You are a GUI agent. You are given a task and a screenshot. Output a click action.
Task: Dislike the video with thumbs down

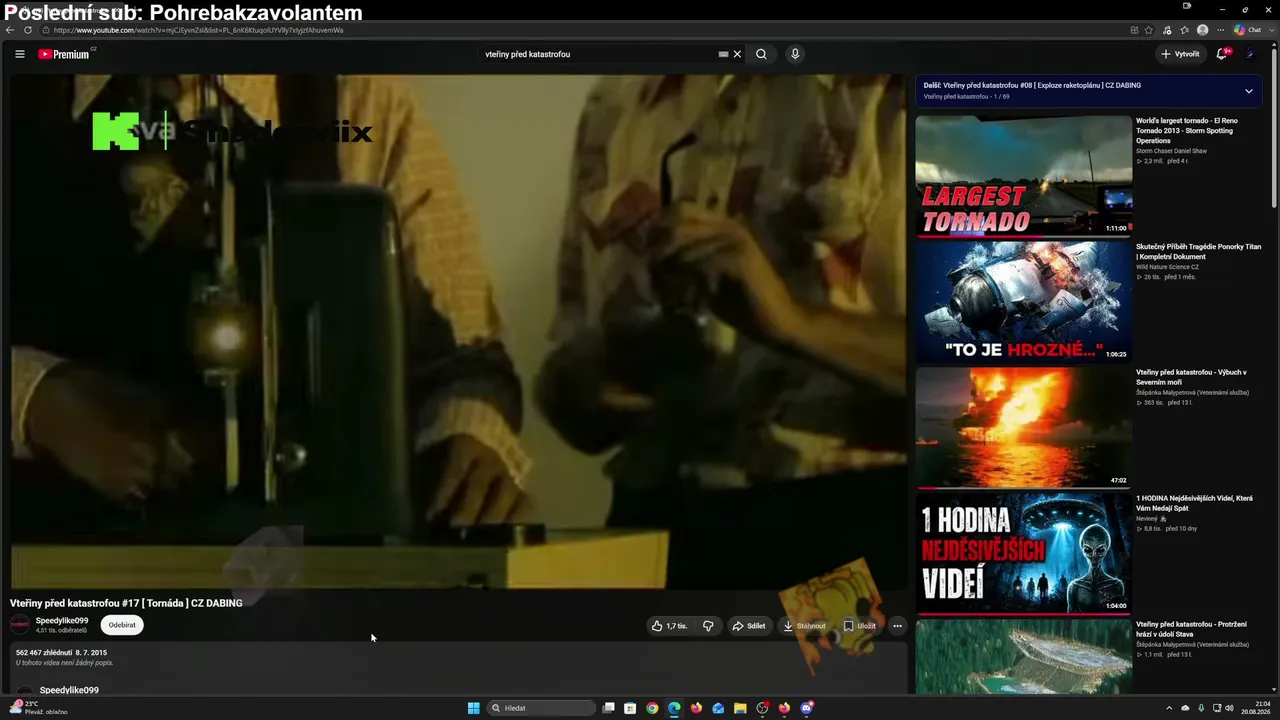[x=708, y=626]
